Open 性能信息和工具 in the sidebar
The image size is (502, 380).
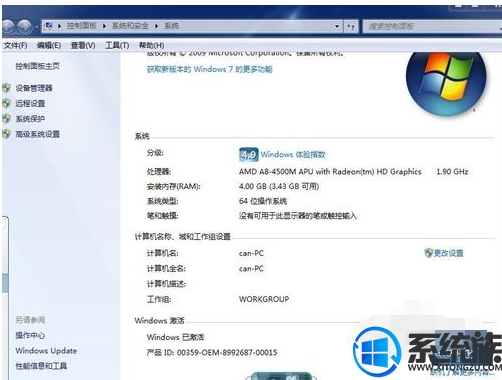pos(41,366)
